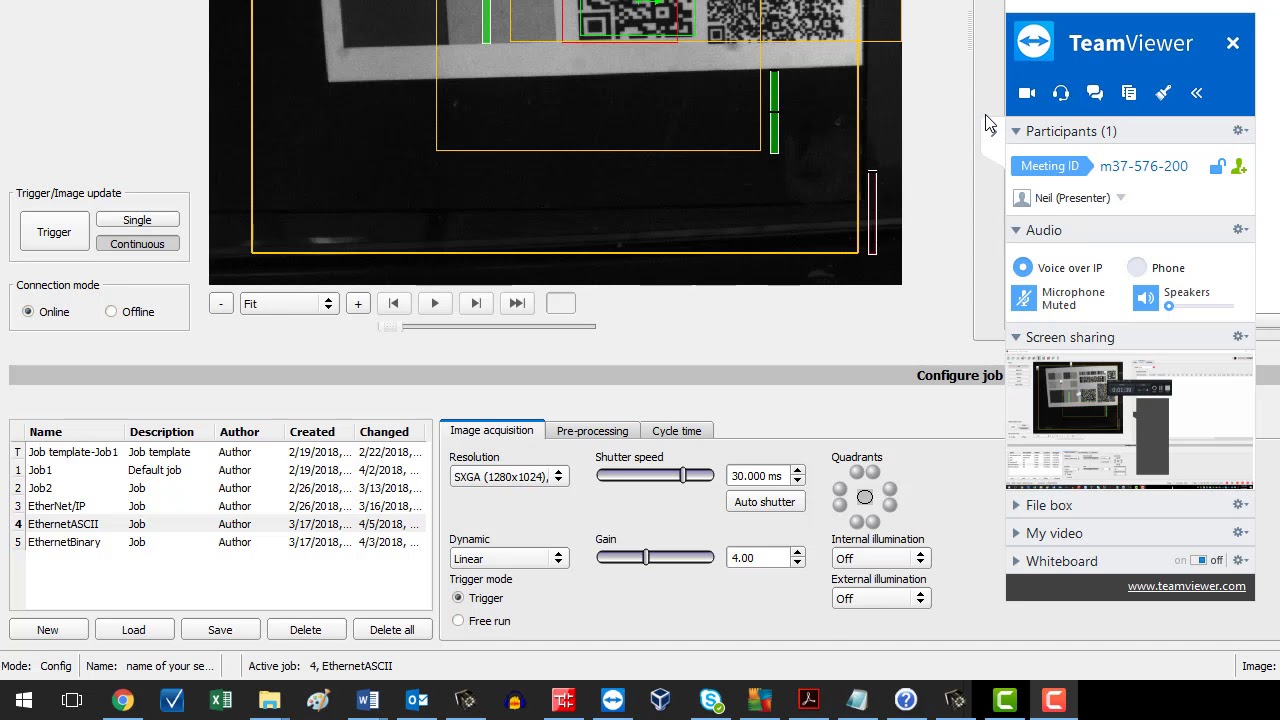The width and height of the screenshot is (1280, 720).
Task: Play the image sequence
Action: pos(435,303)
